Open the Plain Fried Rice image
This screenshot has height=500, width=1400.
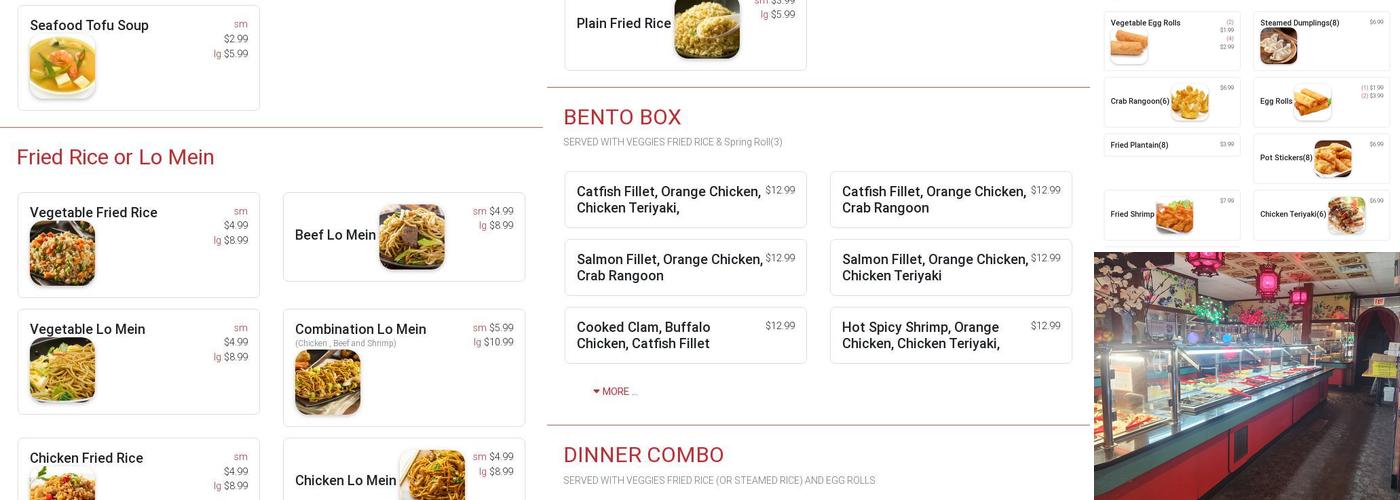707,28
